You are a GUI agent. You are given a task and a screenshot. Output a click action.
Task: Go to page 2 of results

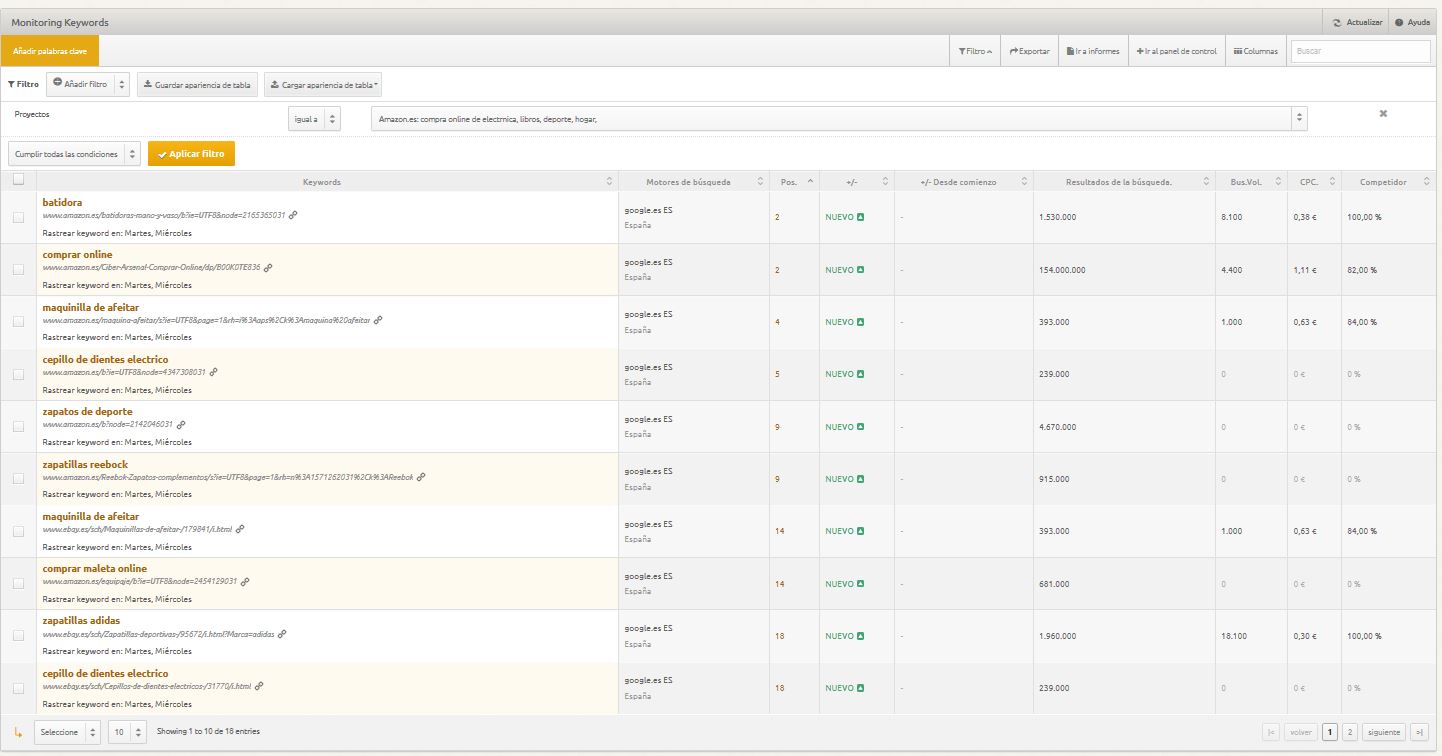click(x=1349, y=732)
